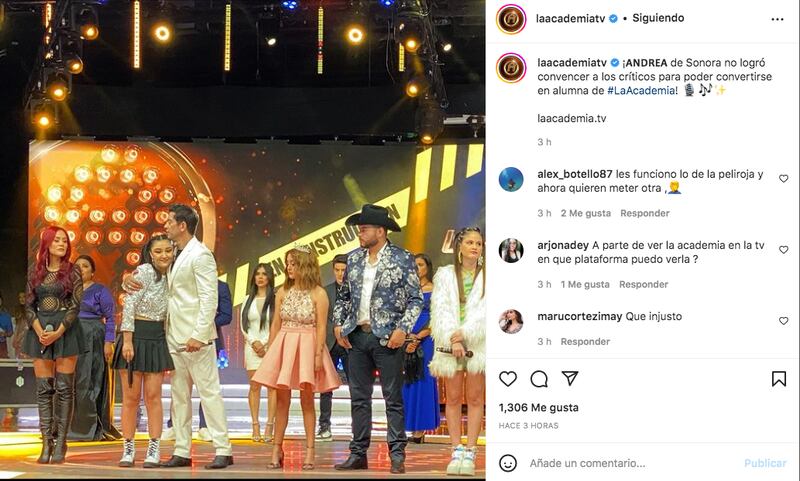Show the 2 Me gusta on alex_botello87's comment
This screenshot has width=800, height=481.
click(x=586, y=213)
